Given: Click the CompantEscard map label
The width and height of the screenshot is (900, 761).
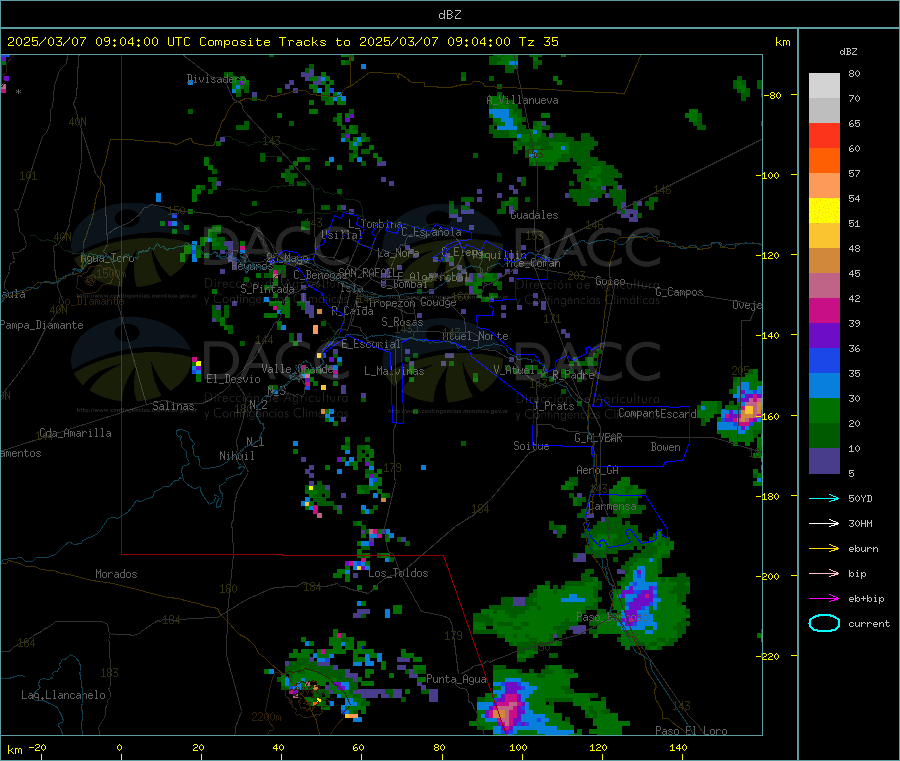Looking at the screenshot, I should tap(657, 413).
